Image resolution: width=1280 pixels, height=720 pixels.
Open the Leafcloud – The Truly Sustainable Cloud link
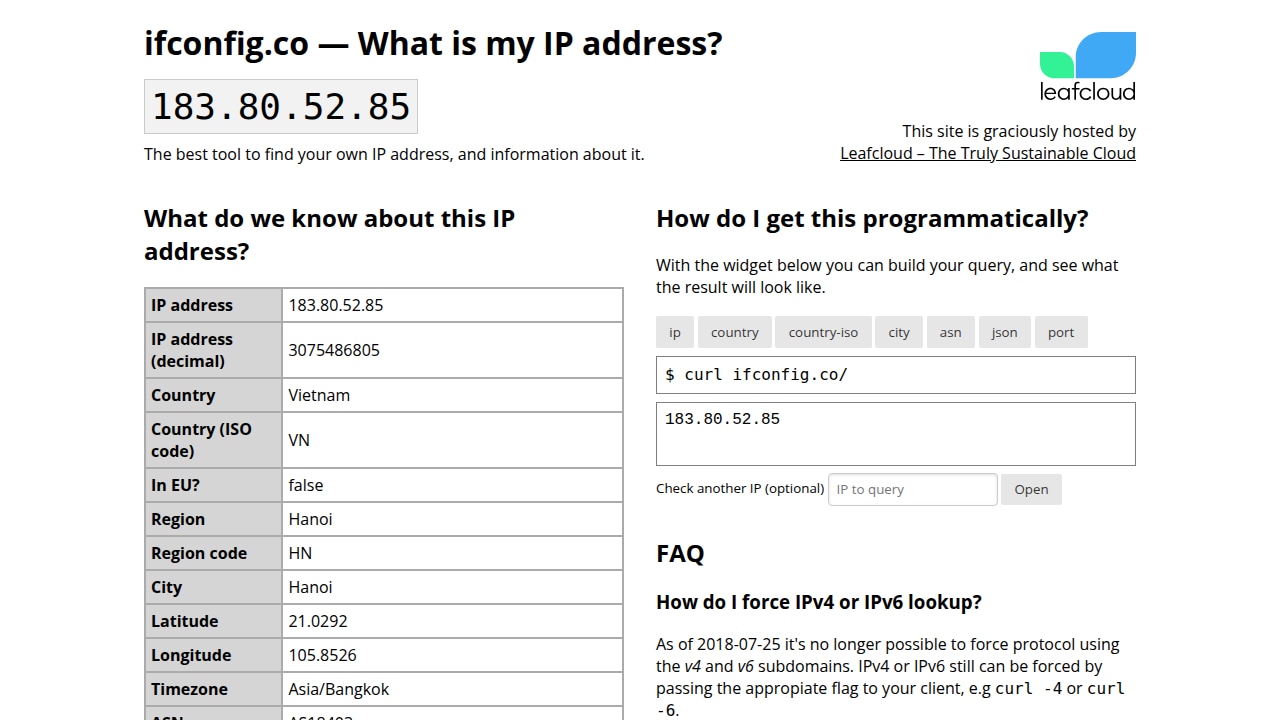pos(988,153)
